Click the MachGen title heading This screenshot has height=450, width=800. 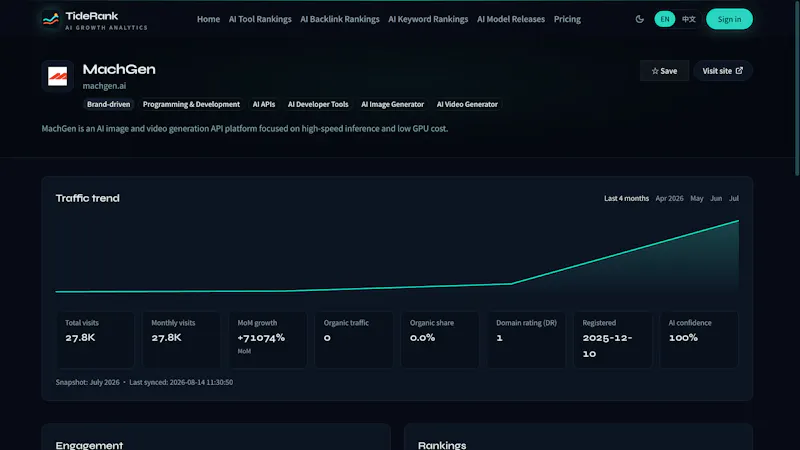tap(119, 69)
